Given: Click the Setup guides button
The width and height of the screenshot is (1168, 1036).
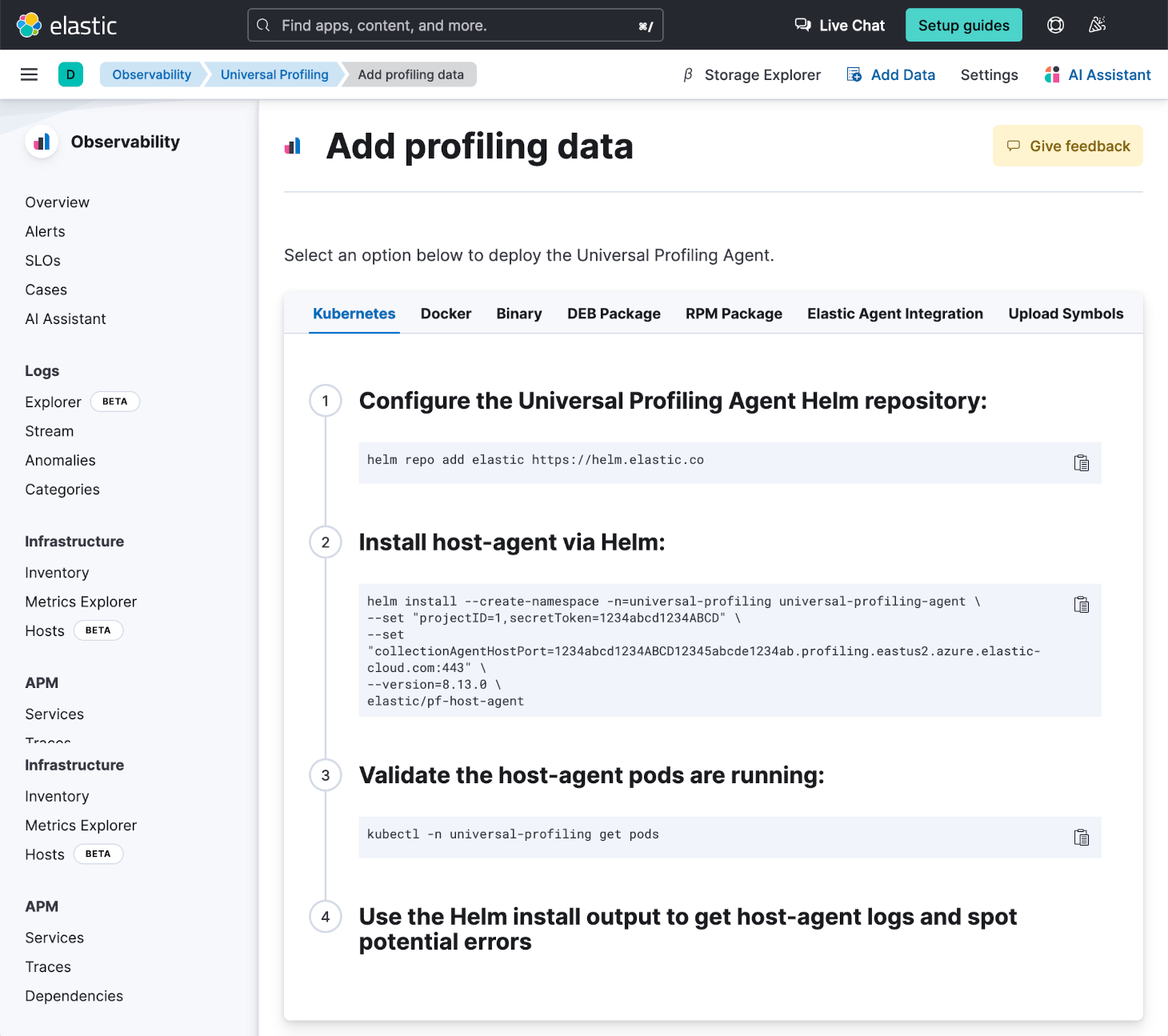Looking at the screenshot, I should point(963,25).
